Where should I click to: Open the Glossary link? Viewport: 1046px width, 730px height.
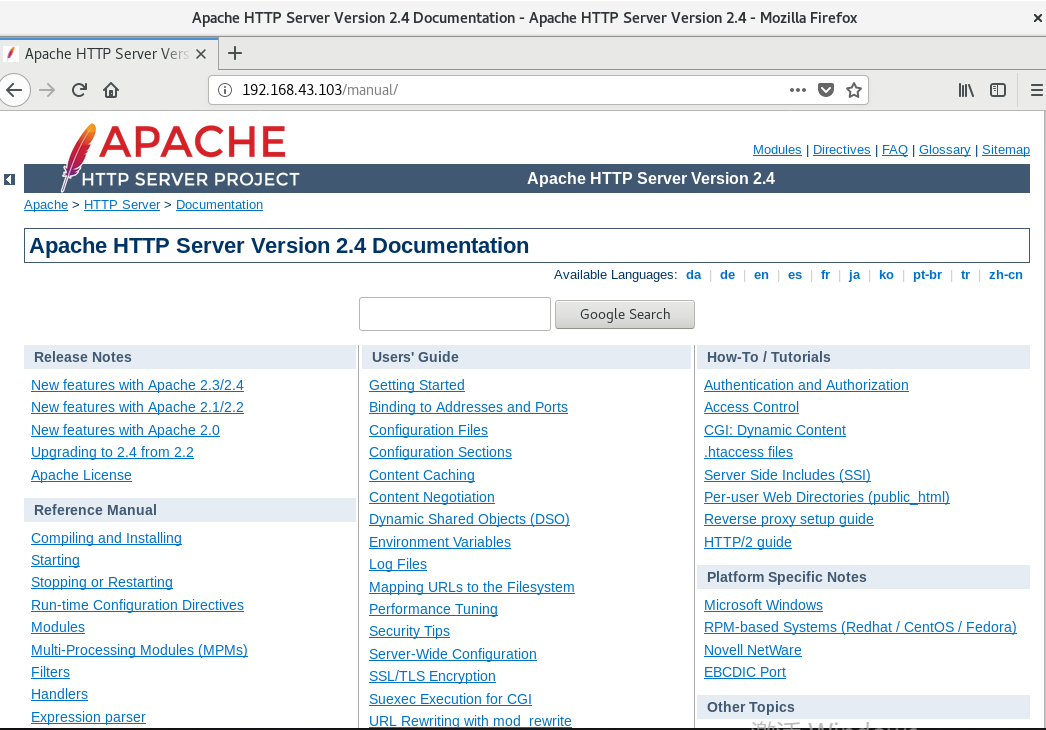click(x=945, y=149)
